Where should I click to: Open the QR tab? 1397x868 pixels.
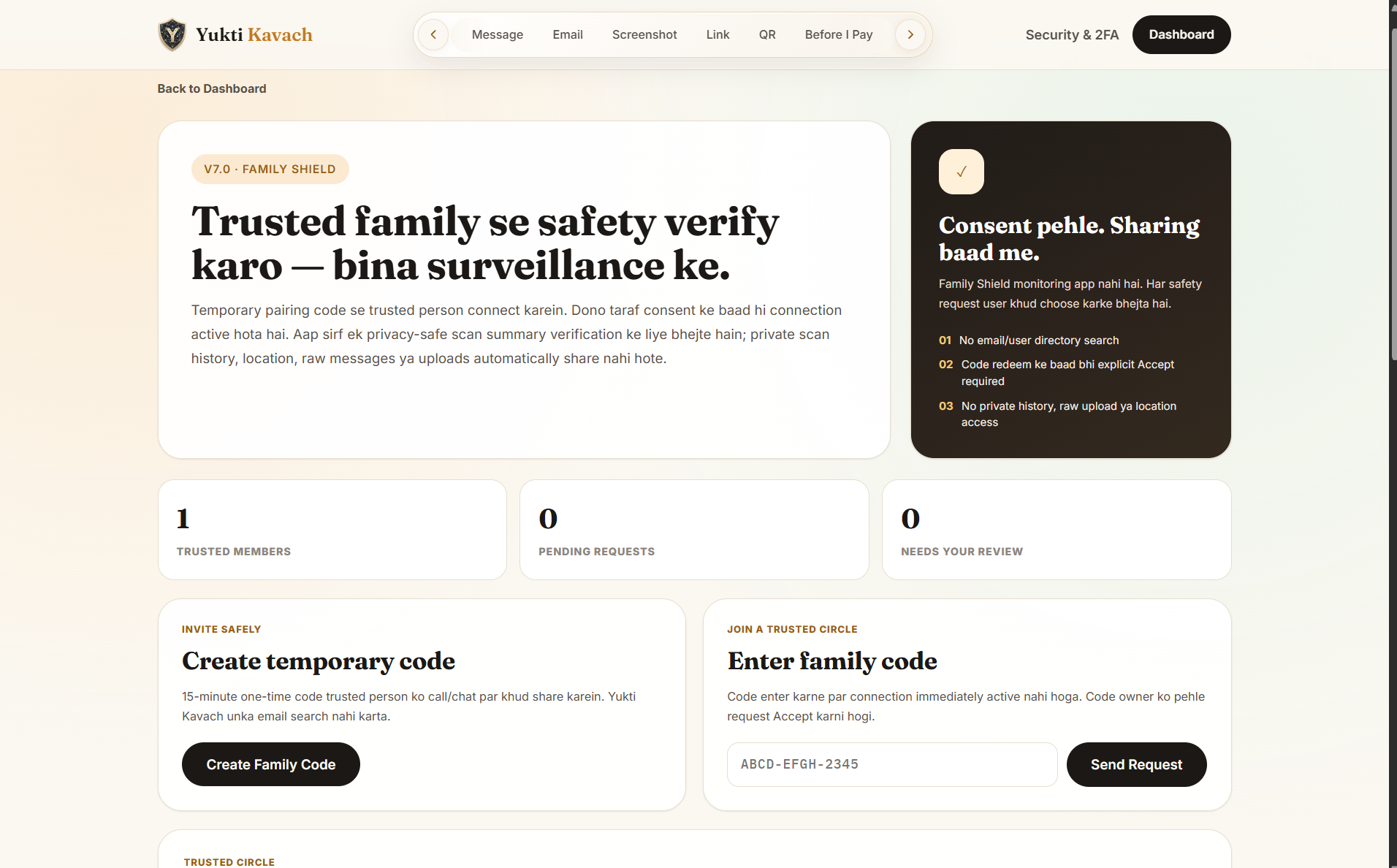point(767,34)
